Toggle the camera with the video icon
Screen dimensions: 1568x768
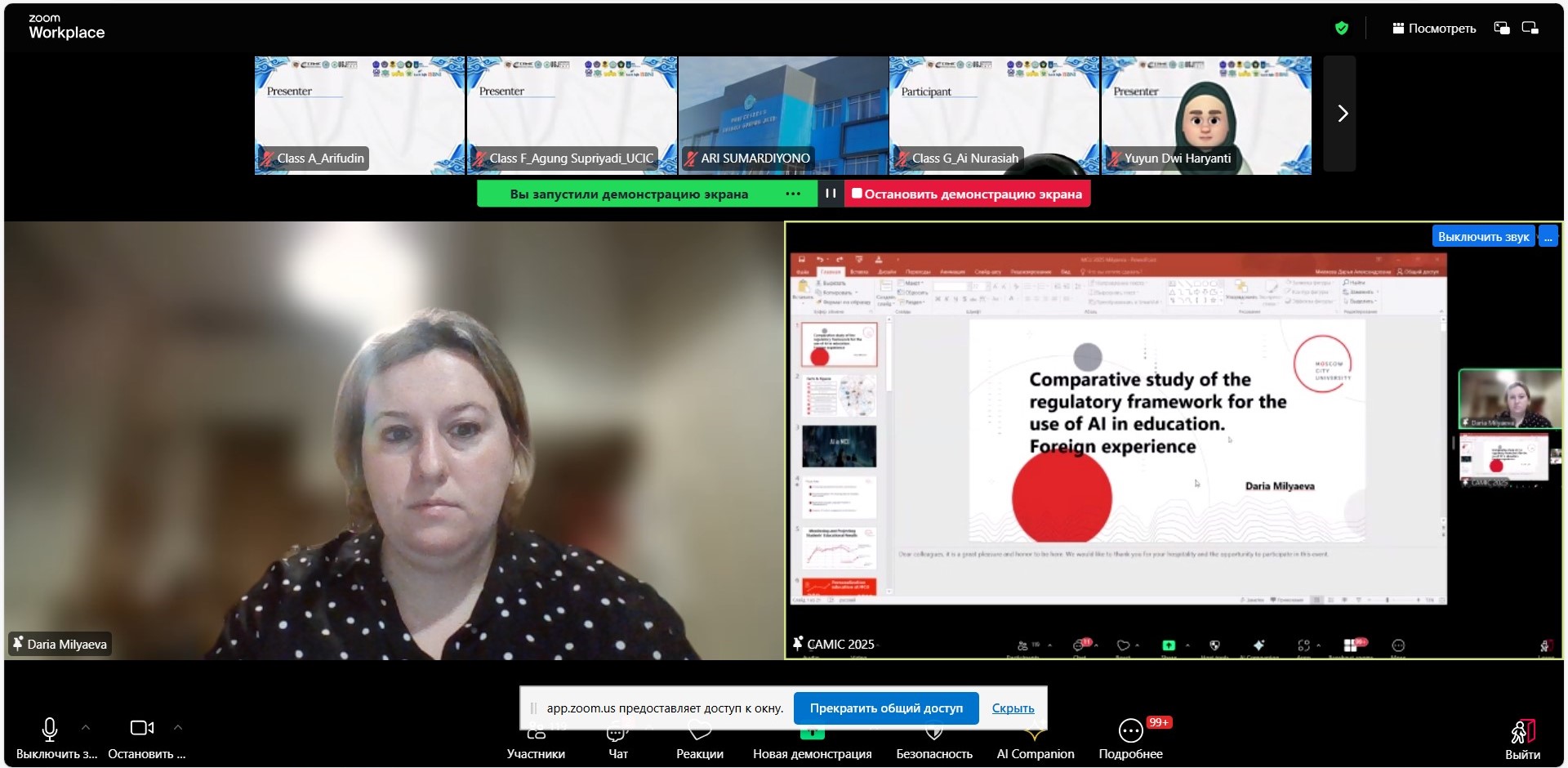141,728
